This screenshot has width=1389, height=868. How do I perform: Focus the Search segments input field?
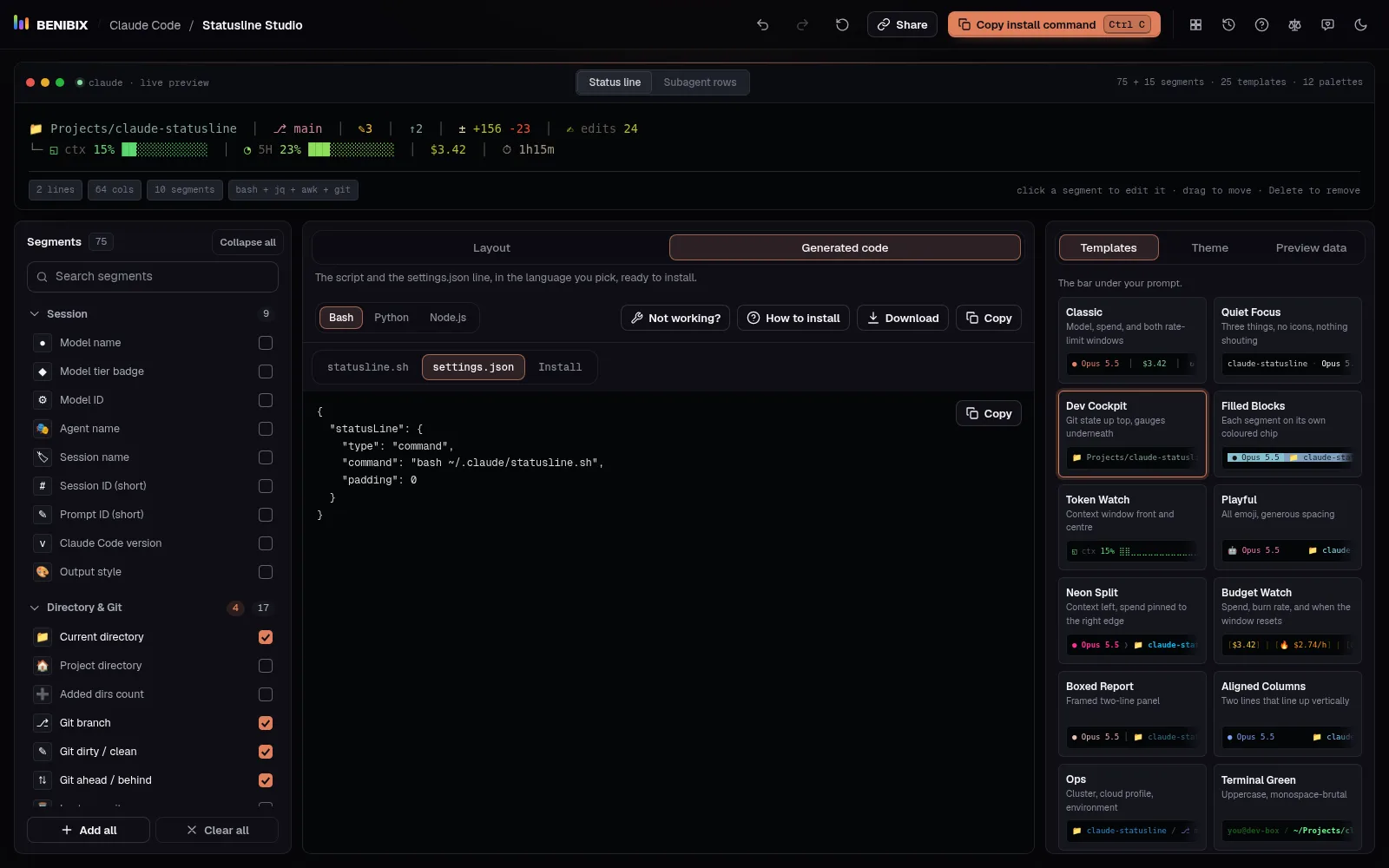tap(153, 276)
